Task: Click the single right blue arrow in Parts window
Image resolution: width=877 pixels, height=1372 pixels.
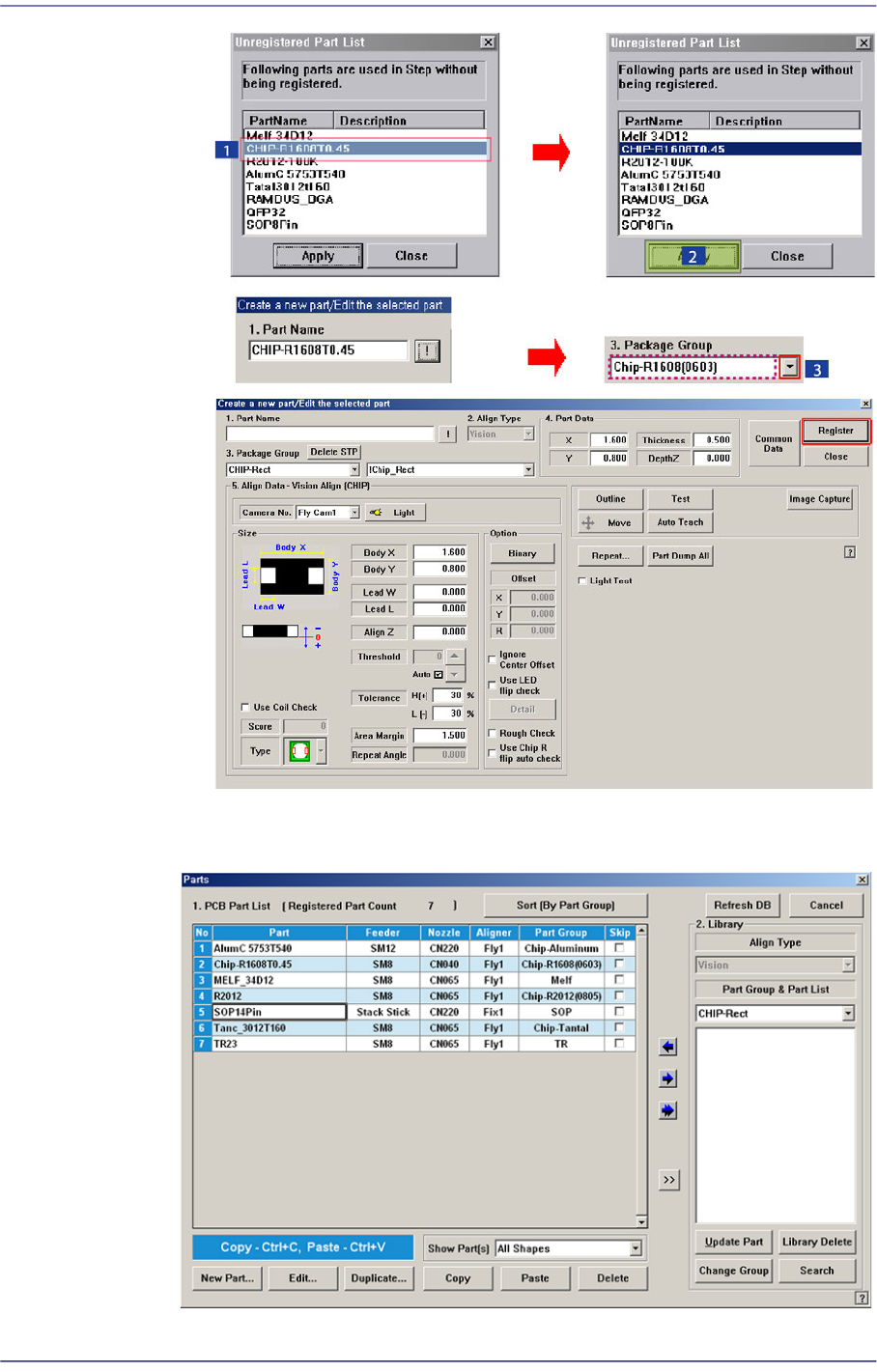Action: 668,1078
